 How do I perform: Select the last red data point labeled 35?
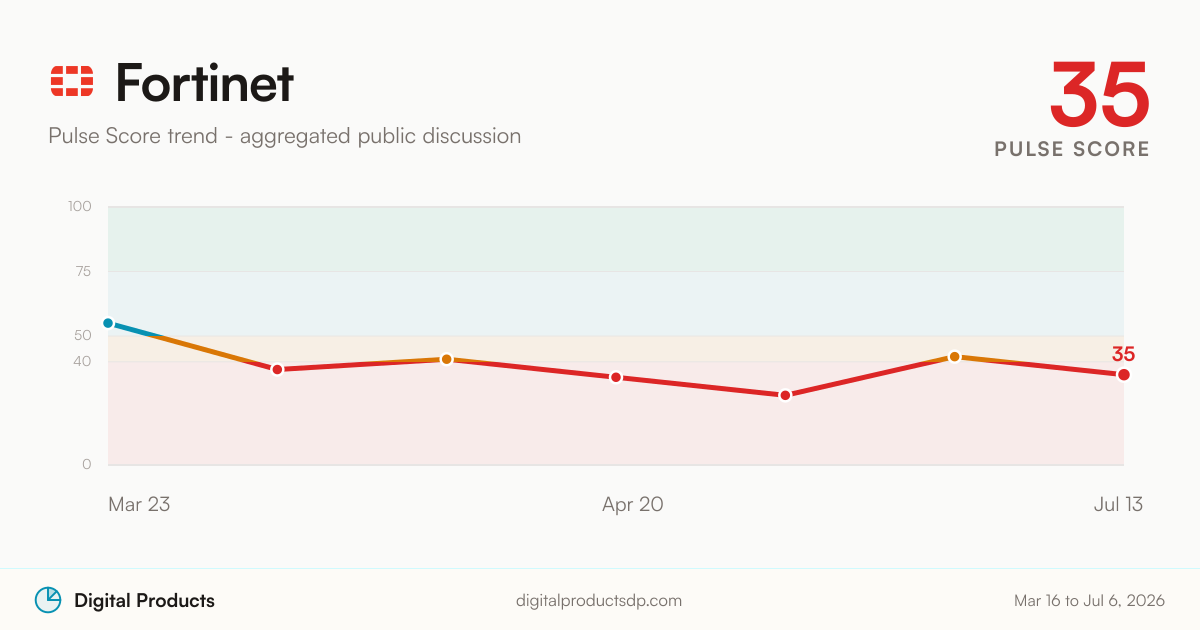point(1124,375)
